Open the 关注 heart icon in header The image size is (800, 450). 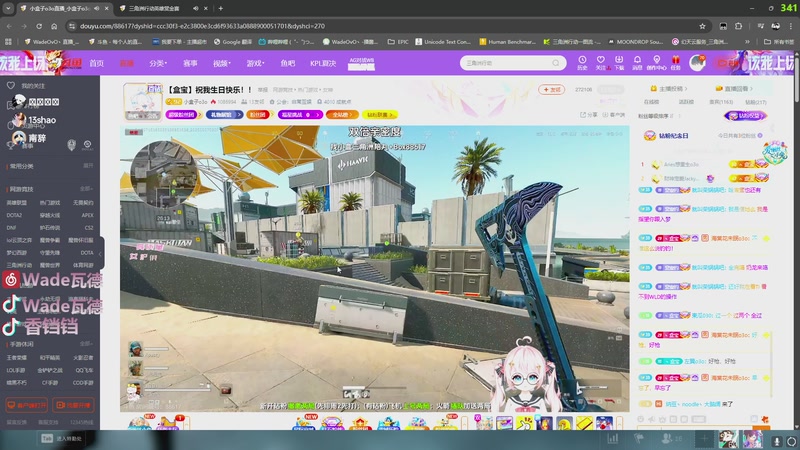tap(601, 63)
